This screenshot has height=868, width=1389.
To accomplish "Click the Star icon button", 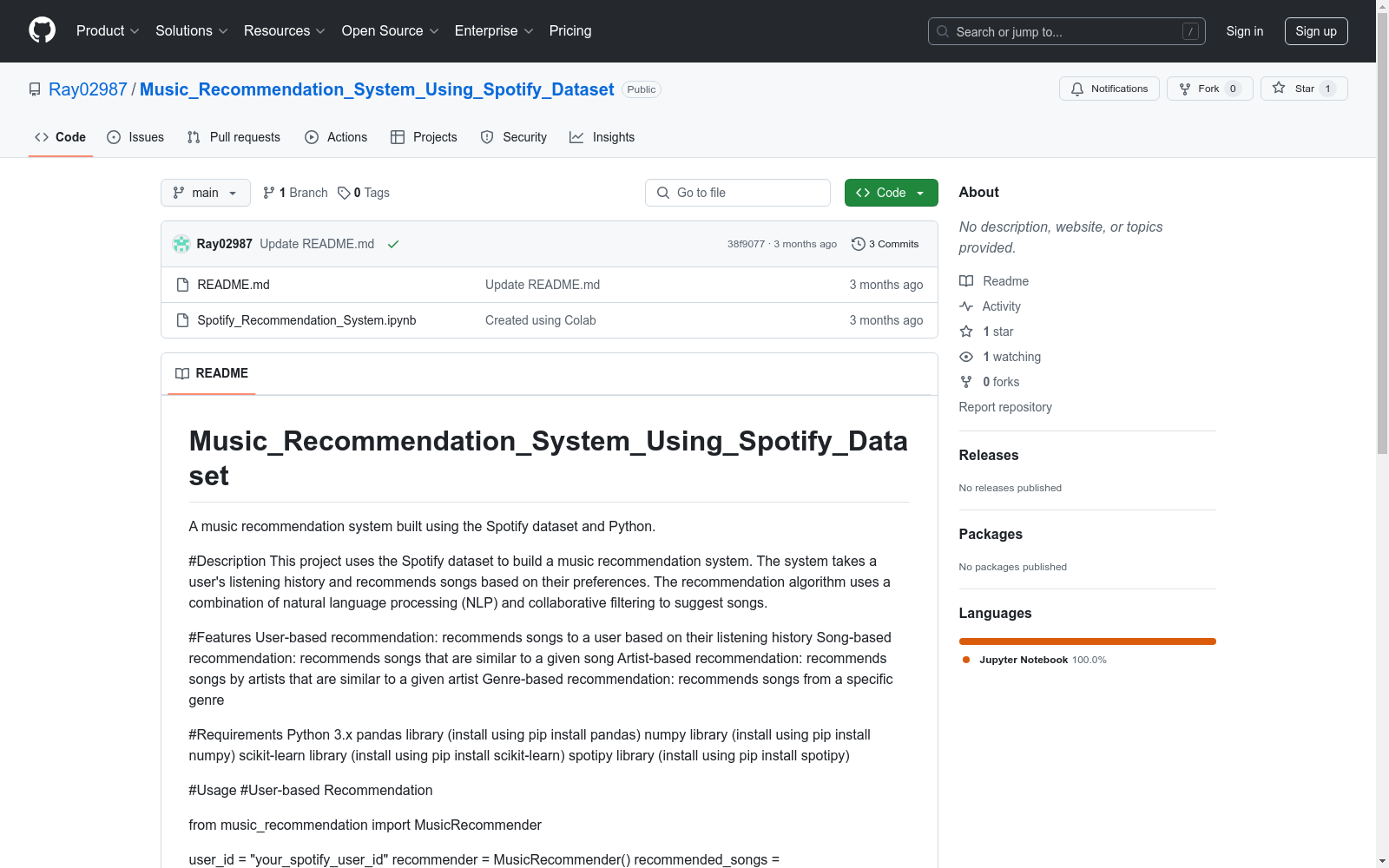I will (x=1279, y=88).
